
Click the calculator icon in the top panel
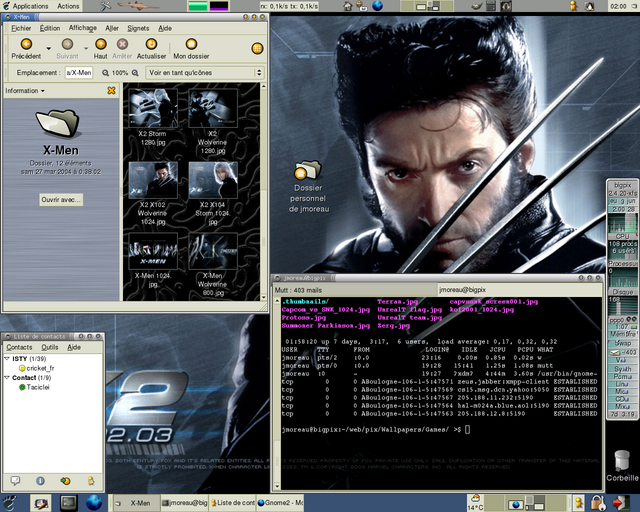point(491,6)
